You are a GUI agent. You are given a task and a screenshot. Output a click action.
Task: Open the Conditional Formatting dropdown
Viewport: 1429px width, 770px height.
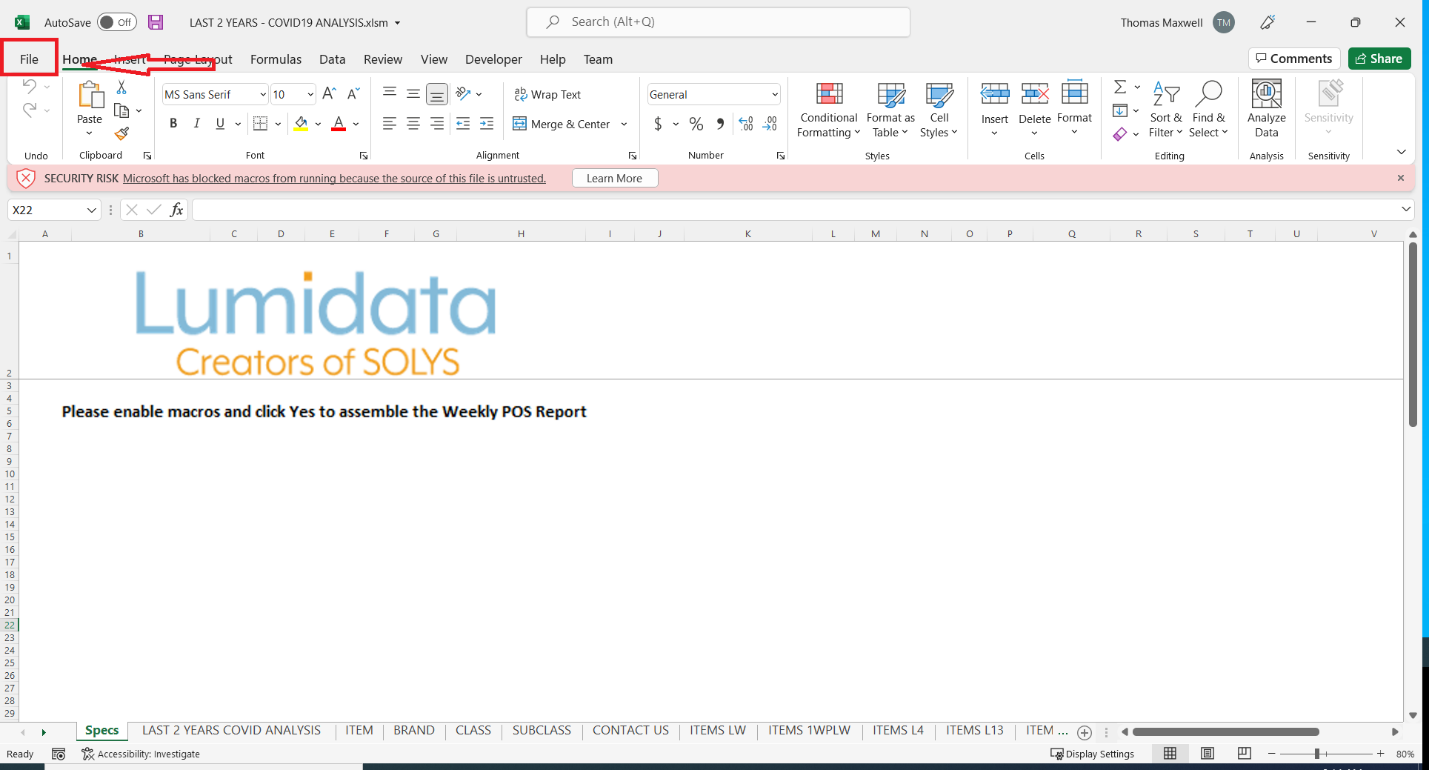pyautogui.click(x=828, y=109)
